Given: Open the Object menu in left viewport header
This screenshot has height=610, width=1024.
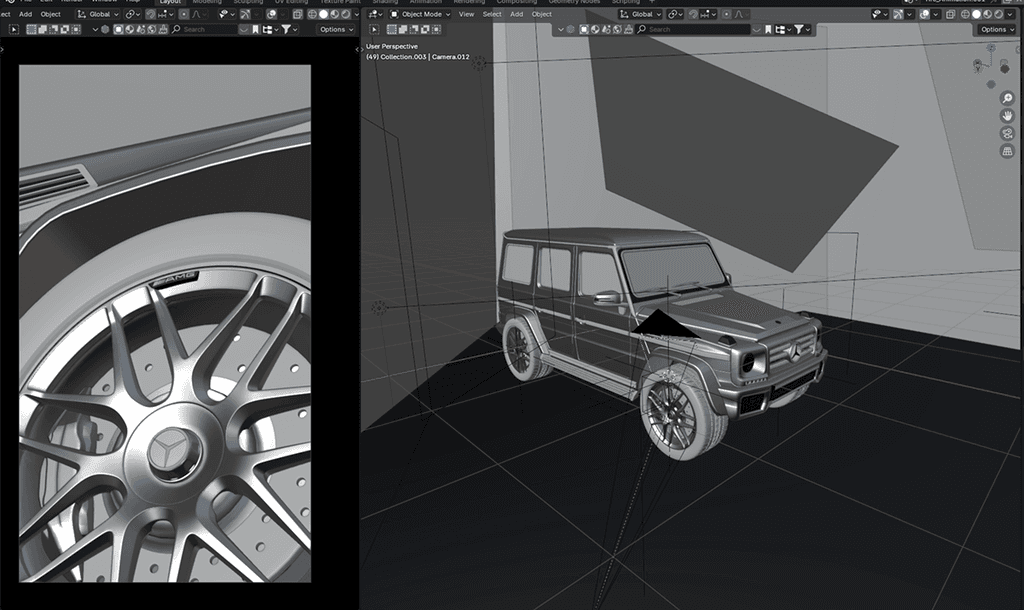Looking at the screenshot, I should coord(50,15).
